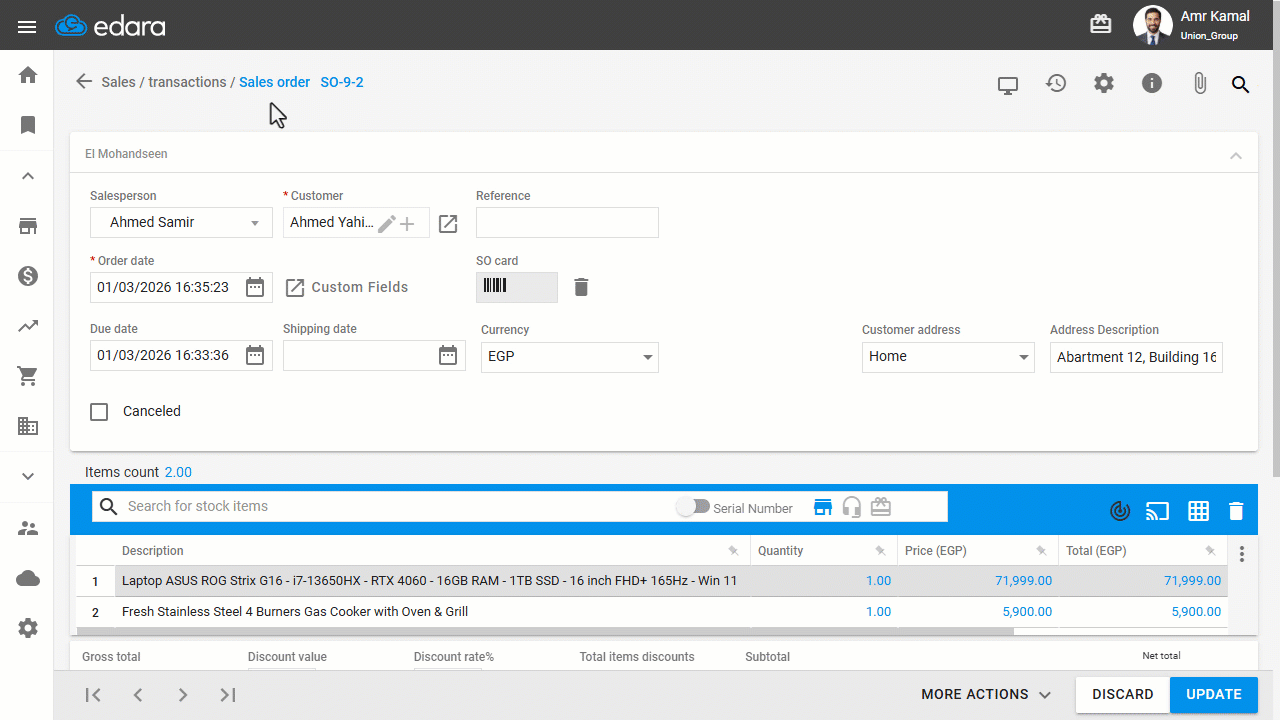Click the Sales order breadcrumb link

point(274,82)
